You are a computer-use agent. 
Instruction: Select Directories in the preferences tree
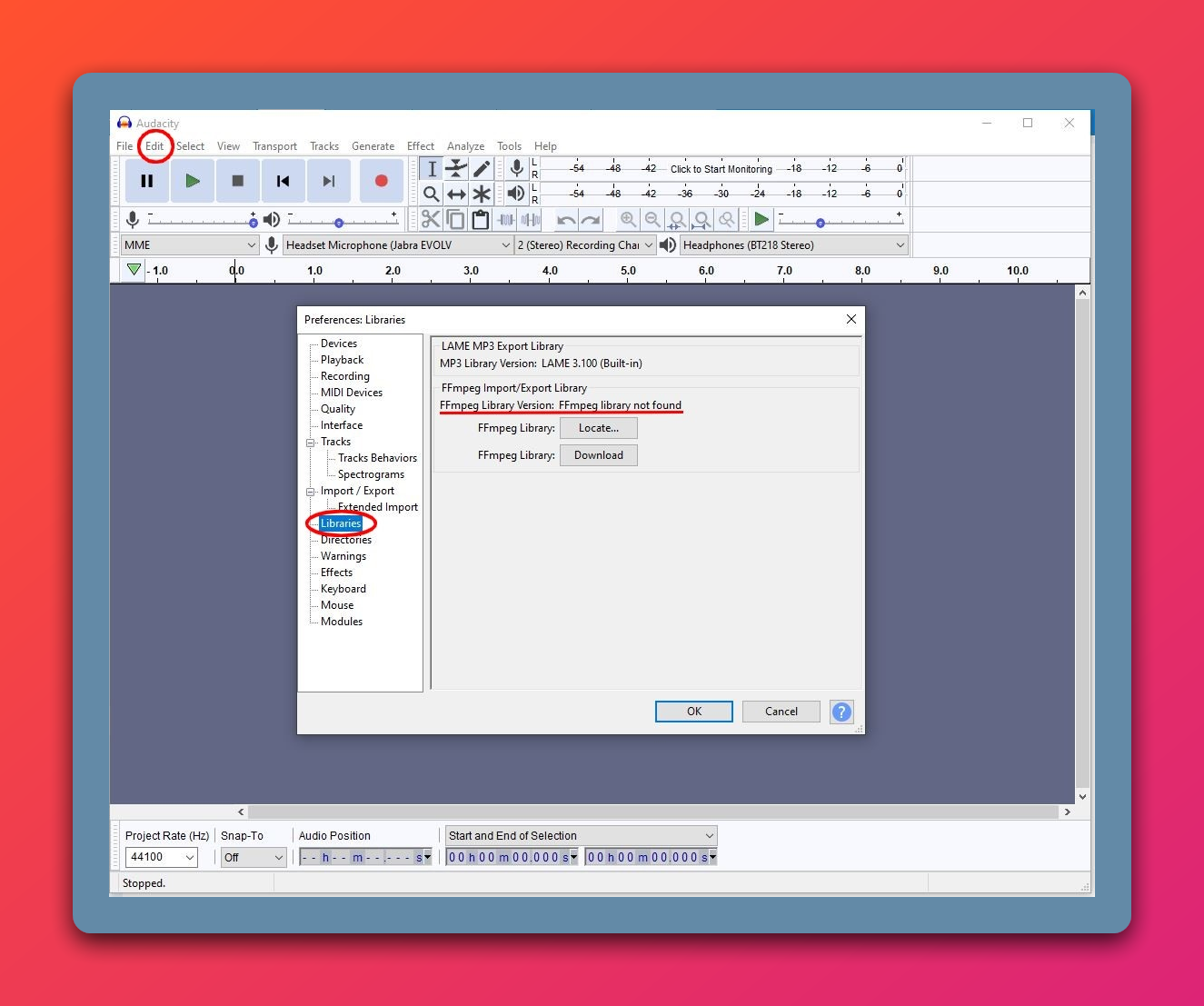[346, 540]
